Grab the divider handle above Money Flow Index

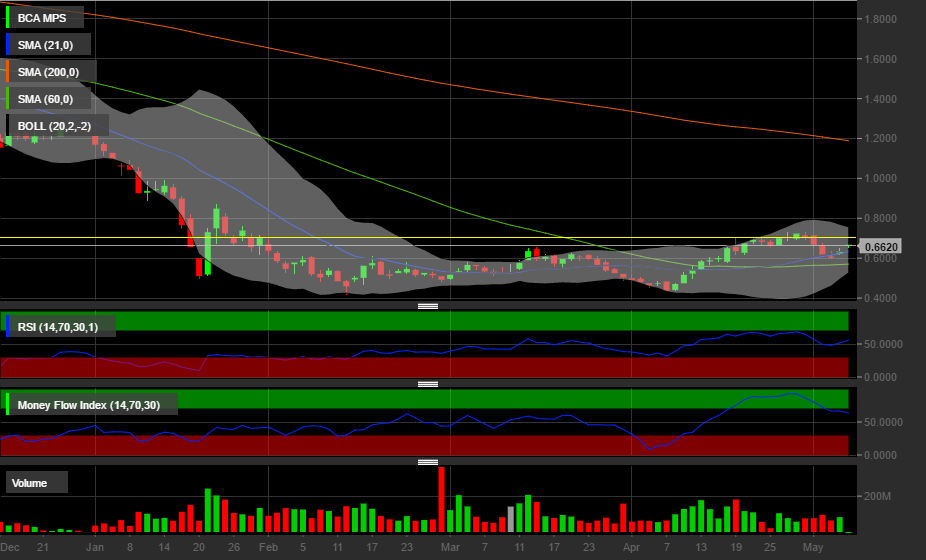pos(428,384)
